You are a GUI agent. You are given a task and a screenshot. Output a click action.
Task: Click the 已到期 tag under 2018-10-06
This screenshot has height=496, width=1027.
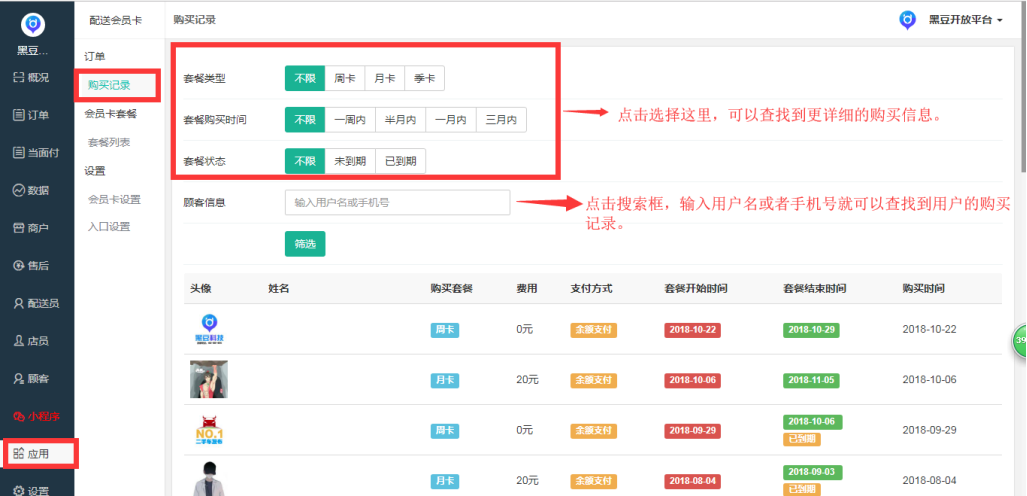point(802,439)
